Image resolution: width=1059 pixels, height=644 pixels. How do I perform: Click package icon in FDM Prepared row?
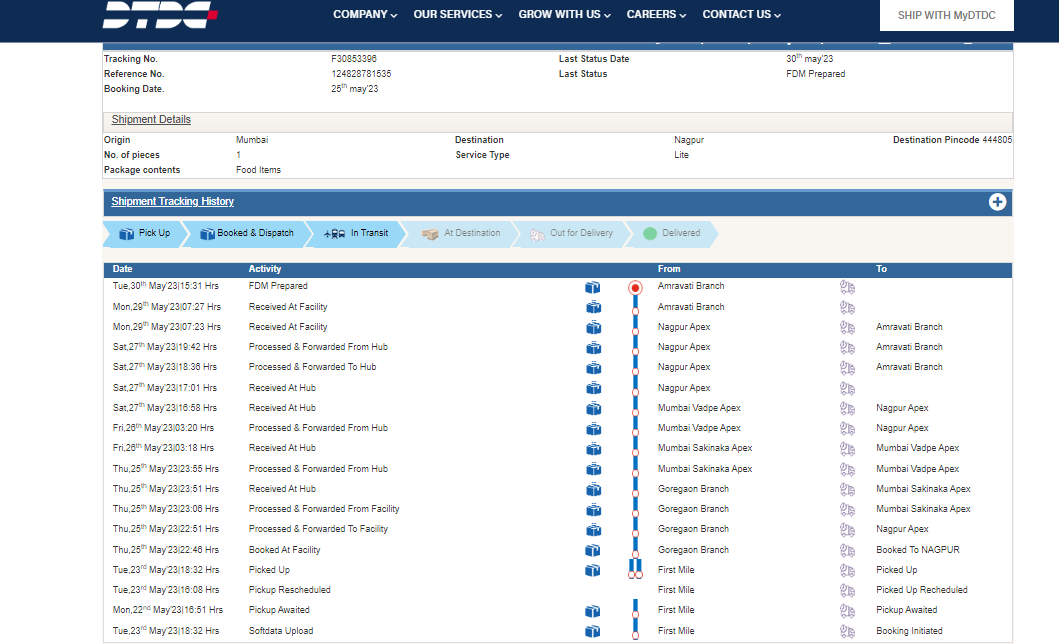(593, 287)
